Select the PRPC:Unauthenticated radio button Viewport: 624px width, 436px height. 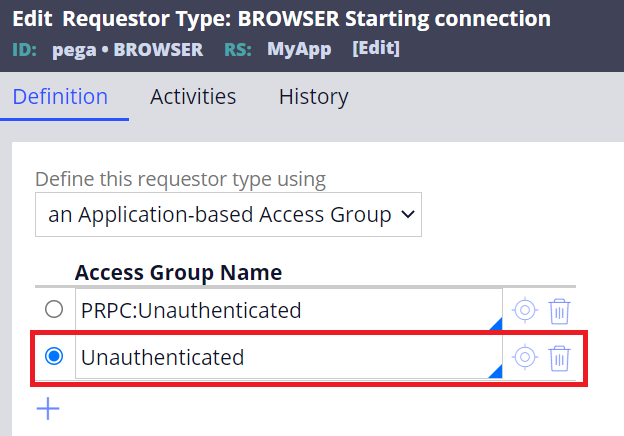54,309
